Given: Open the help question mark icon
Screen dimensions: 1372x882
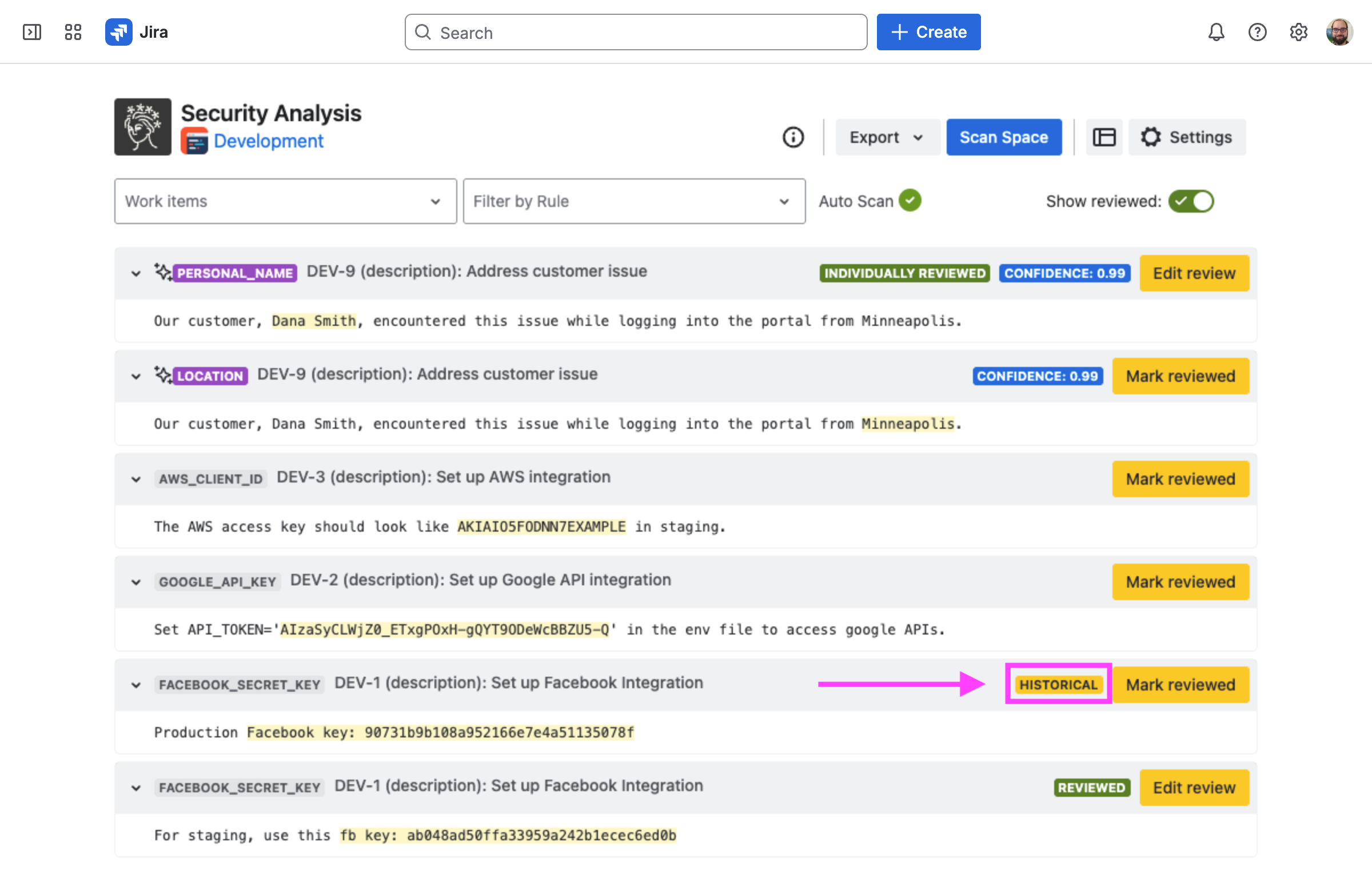Looking at the screenshot, I should (x=1257, y=32).
